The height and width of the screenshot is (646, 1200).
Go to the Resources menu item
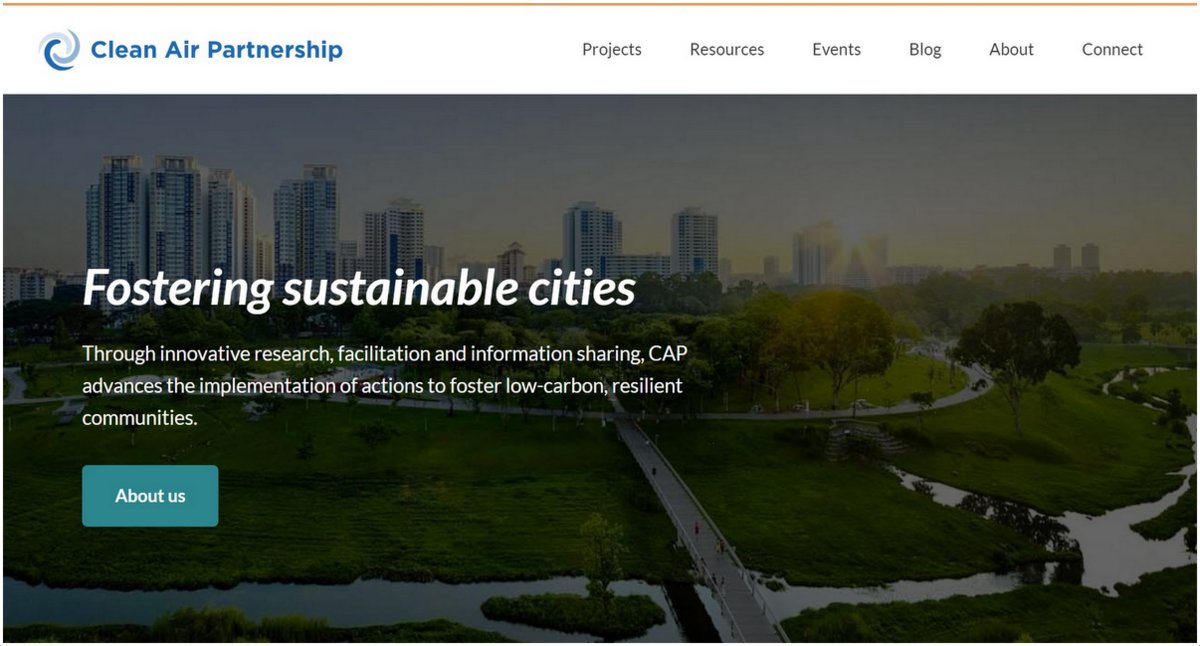pyautogui.click(x=727, y=49)
